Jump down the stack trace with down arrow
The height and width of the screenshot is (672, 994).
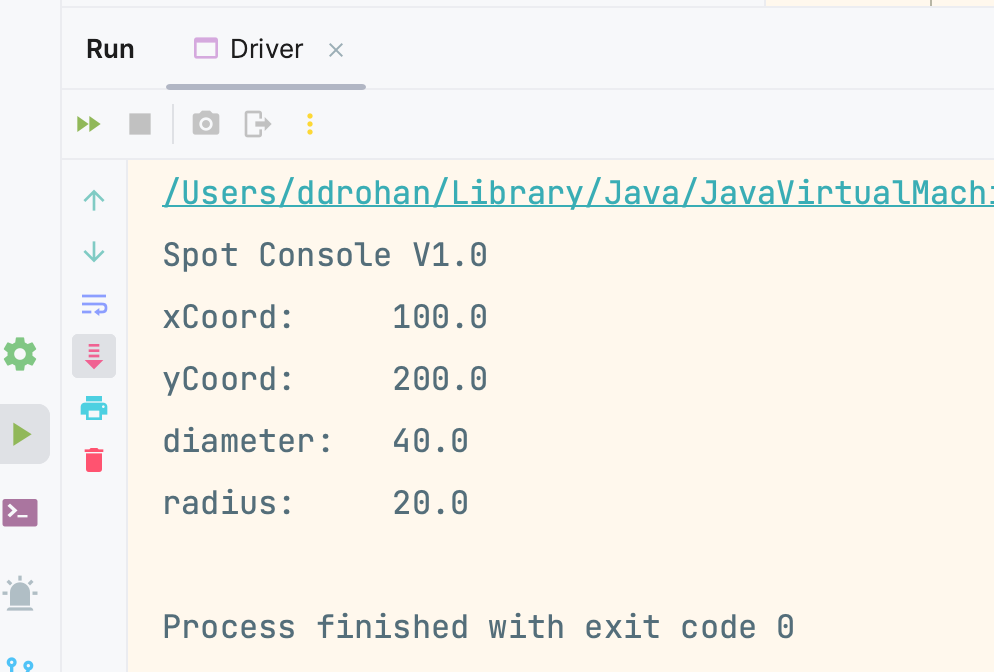click(x=94, y=252)
